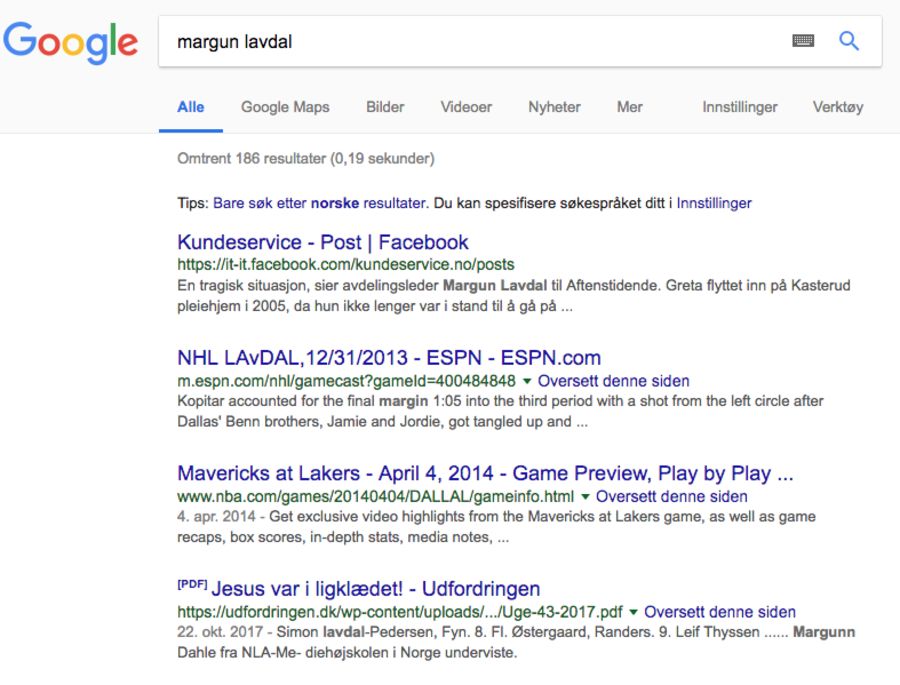Screen dimensions: 900x685
Task: Focus the search box containing margun lavdal
Action: (520, 41)
